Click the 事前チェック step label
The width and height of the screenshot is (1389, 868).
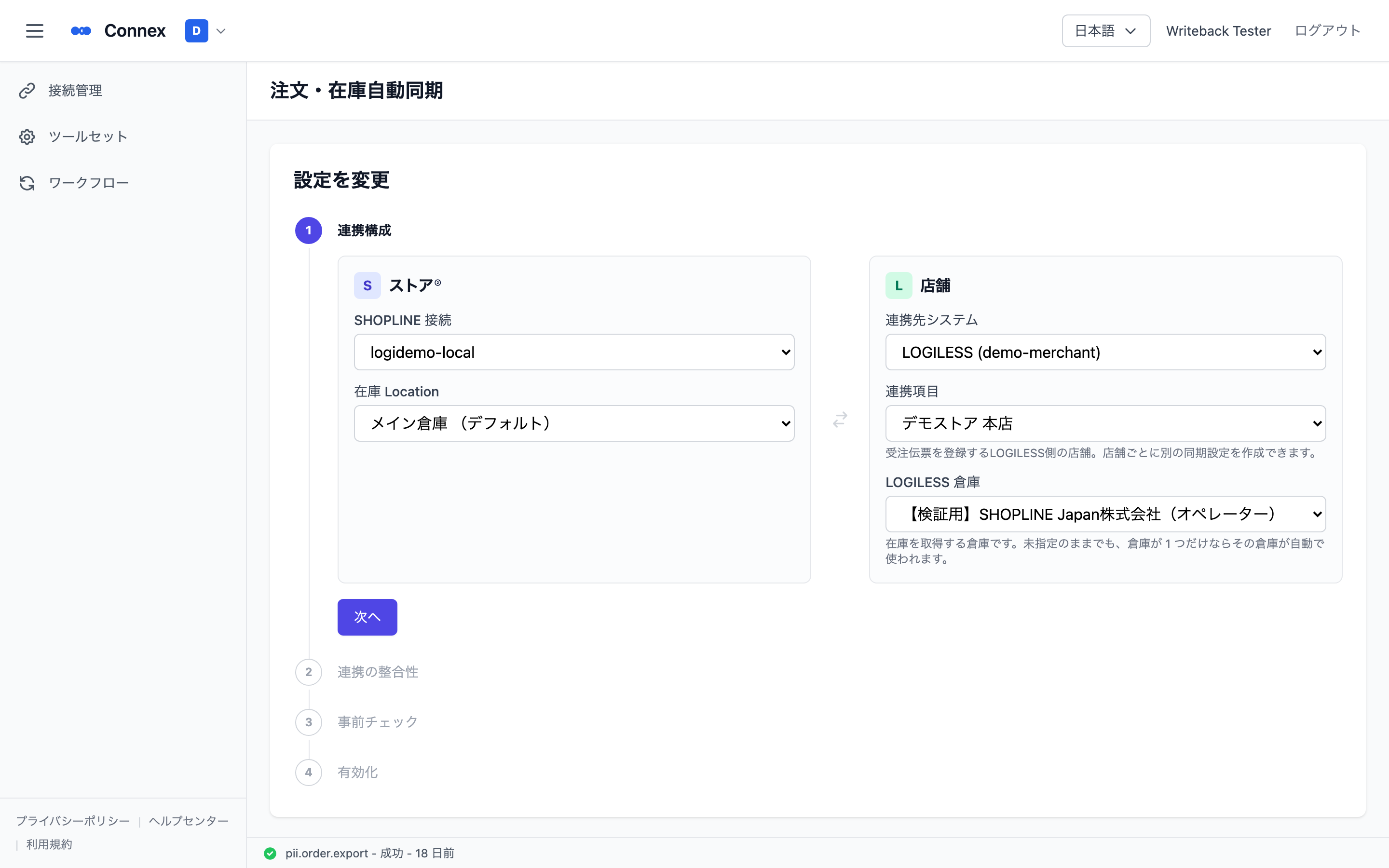[378, 722]
